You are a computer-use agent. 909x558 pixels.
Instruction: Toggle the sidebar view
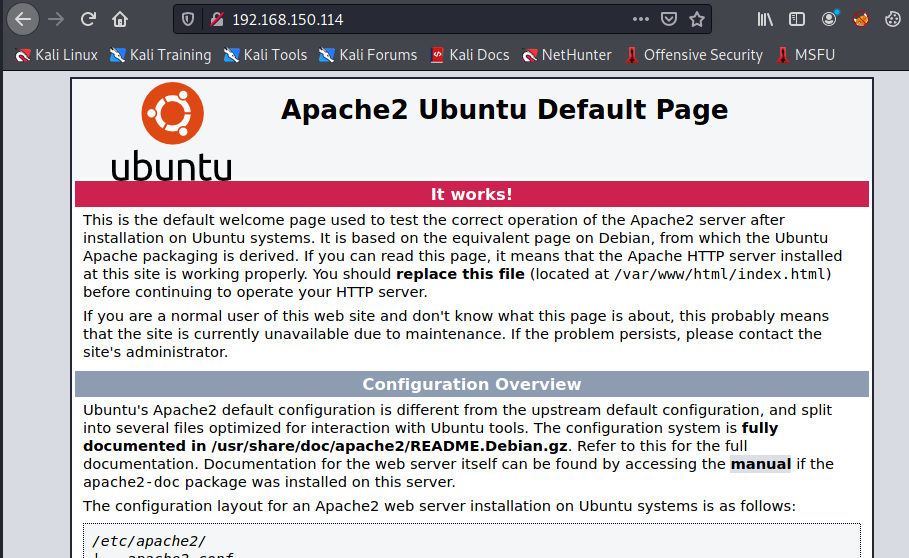796,19
